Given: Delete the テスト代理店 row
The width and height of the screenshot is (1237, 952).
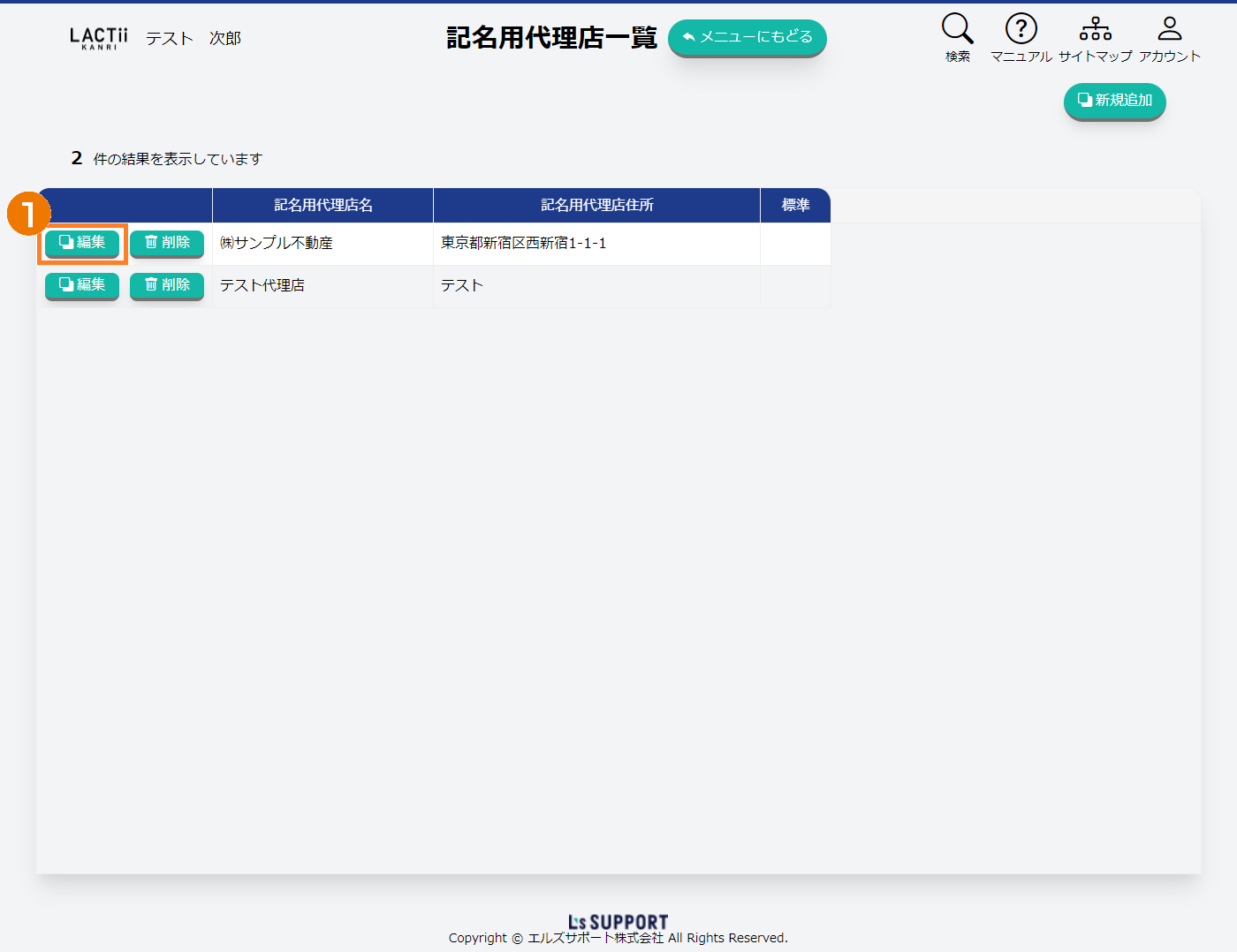Looking at the screenshot, I should [x=167, y=285].
